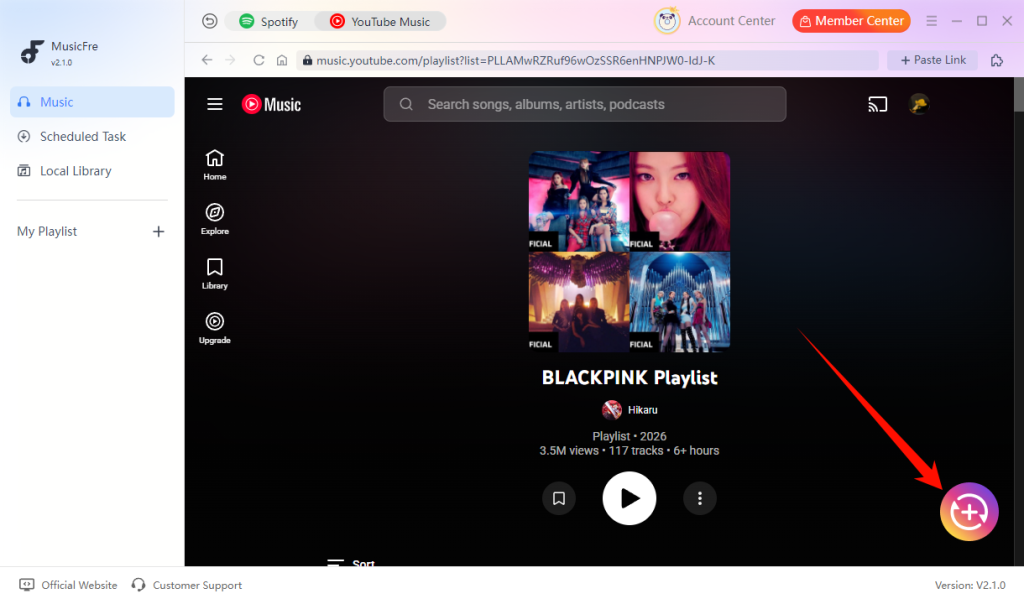Image resolution: width=1024 pixels, height=604 pixels.
Task: Click the gradient add-to-download circular button
Action: (969, 512)
